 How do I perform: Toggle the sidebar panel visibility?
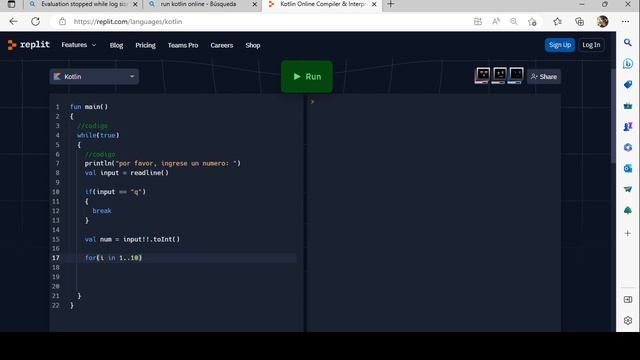pyautogui.click(x=628, y=300)
